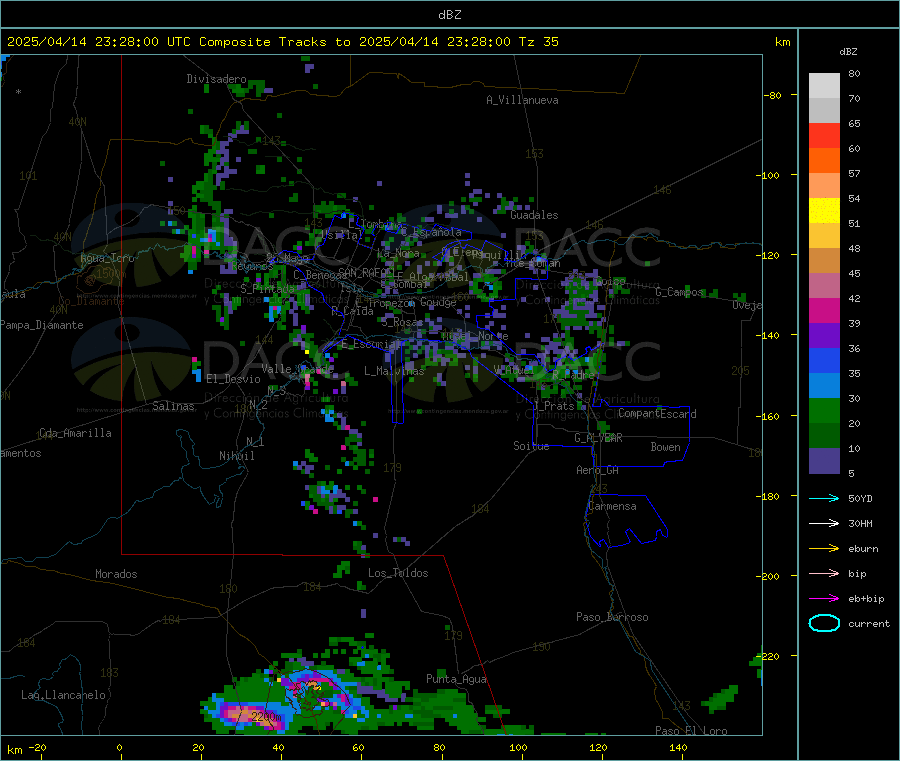This screenshot has height=761, width=900.
Task: Click the 'Soitue' map label
Action: click(531, 446)
